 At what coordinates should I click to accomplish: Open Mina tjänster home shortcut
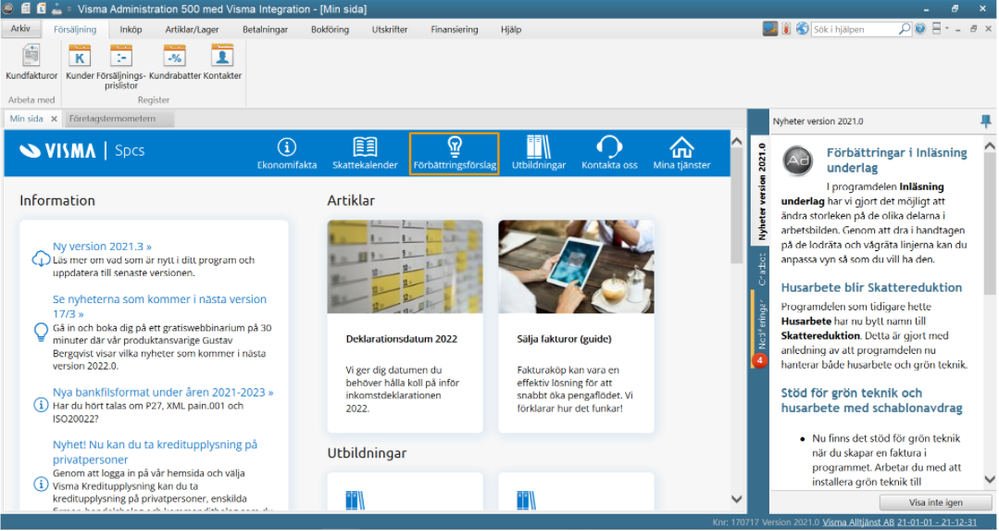[x=682, y=154]
